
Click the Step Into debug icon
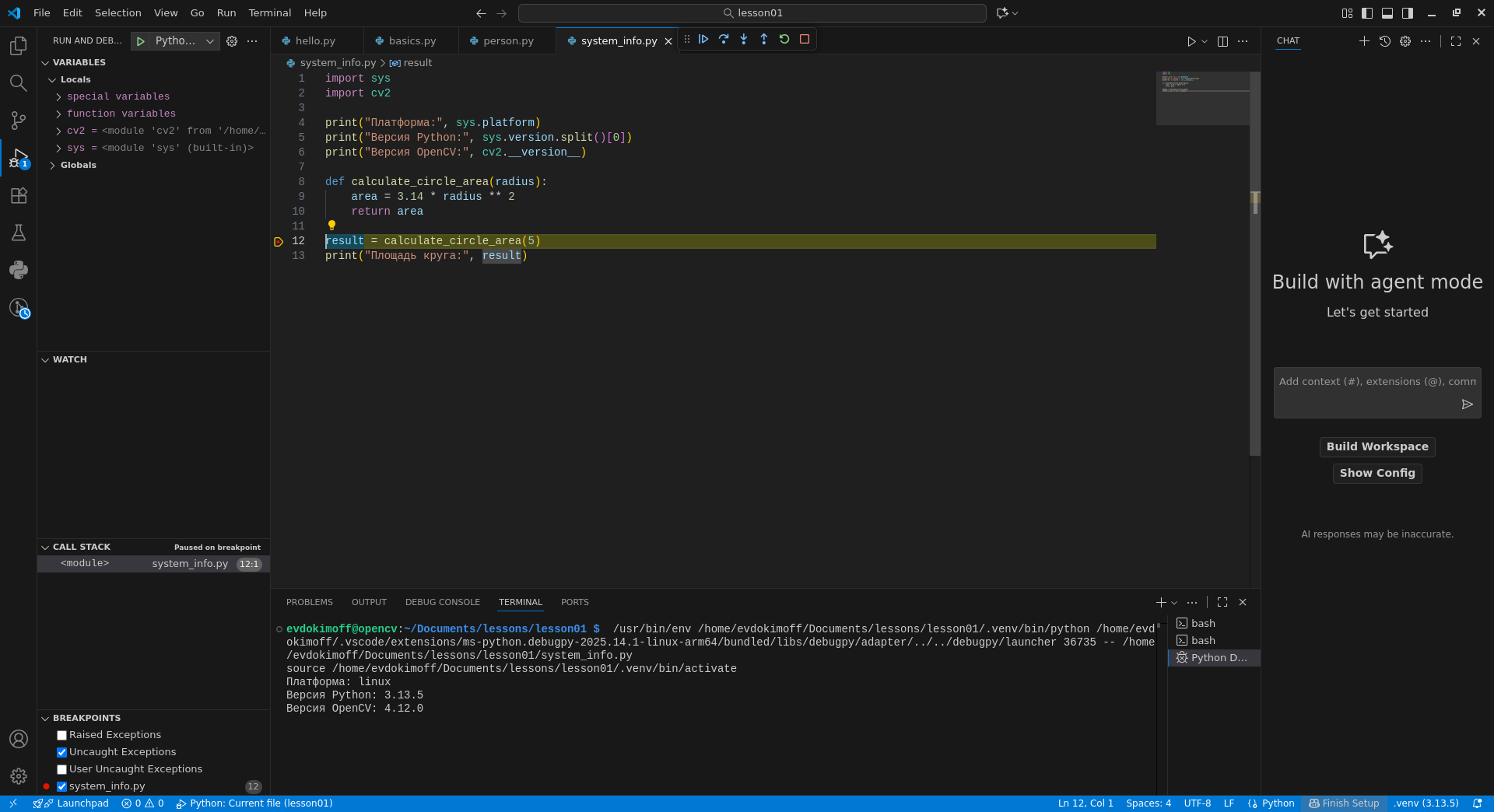click(744, 40)
